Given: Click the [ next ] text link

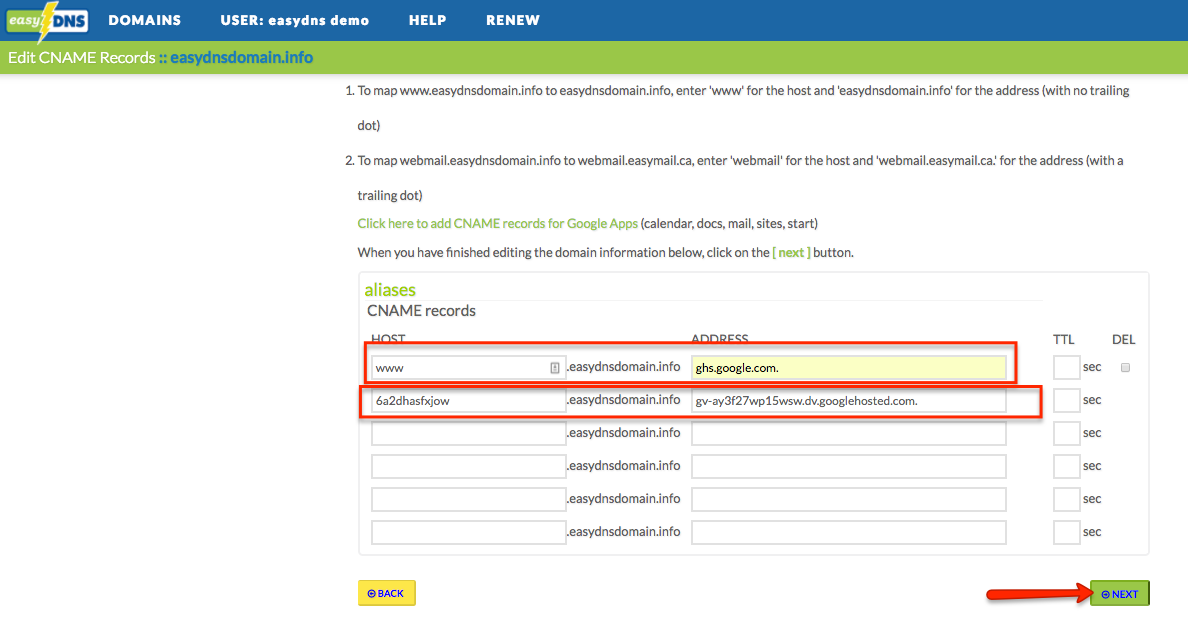Looking at the screenshot, I should pyautogui.click(x=791, y=252).
